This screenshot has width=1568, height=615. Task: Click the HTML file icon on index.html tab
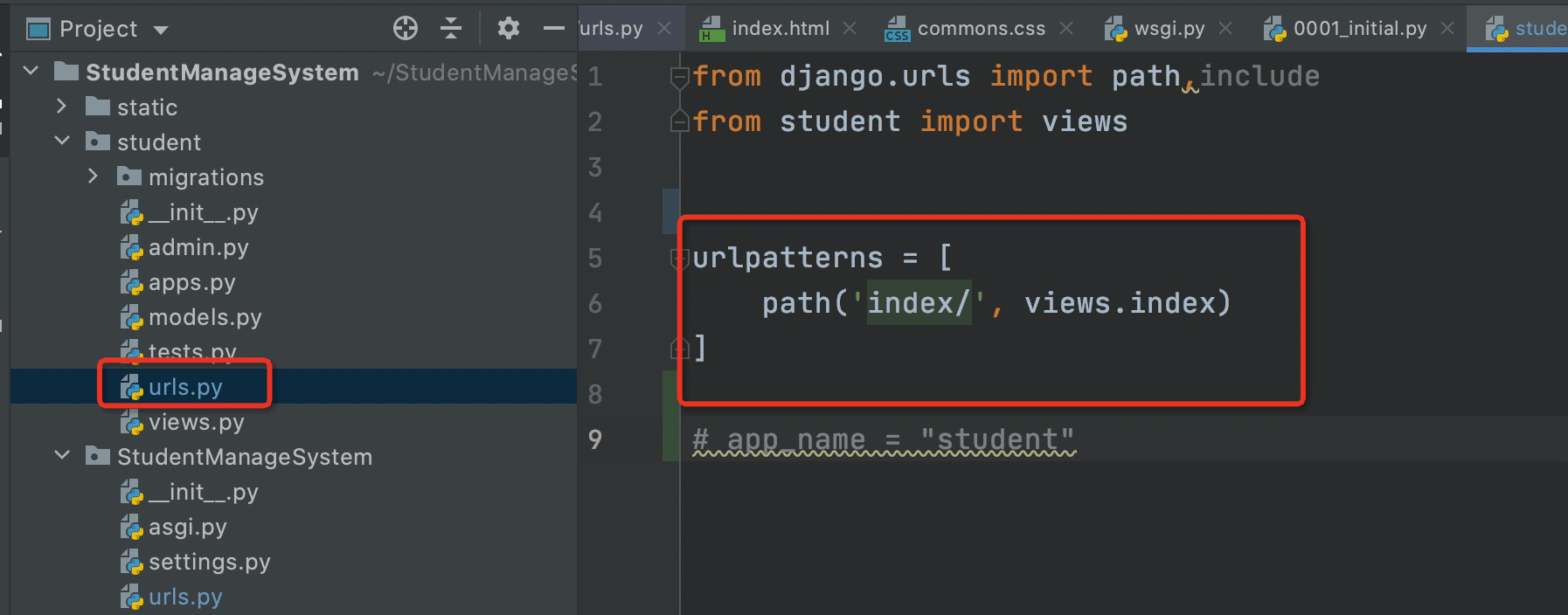point(712,30)
